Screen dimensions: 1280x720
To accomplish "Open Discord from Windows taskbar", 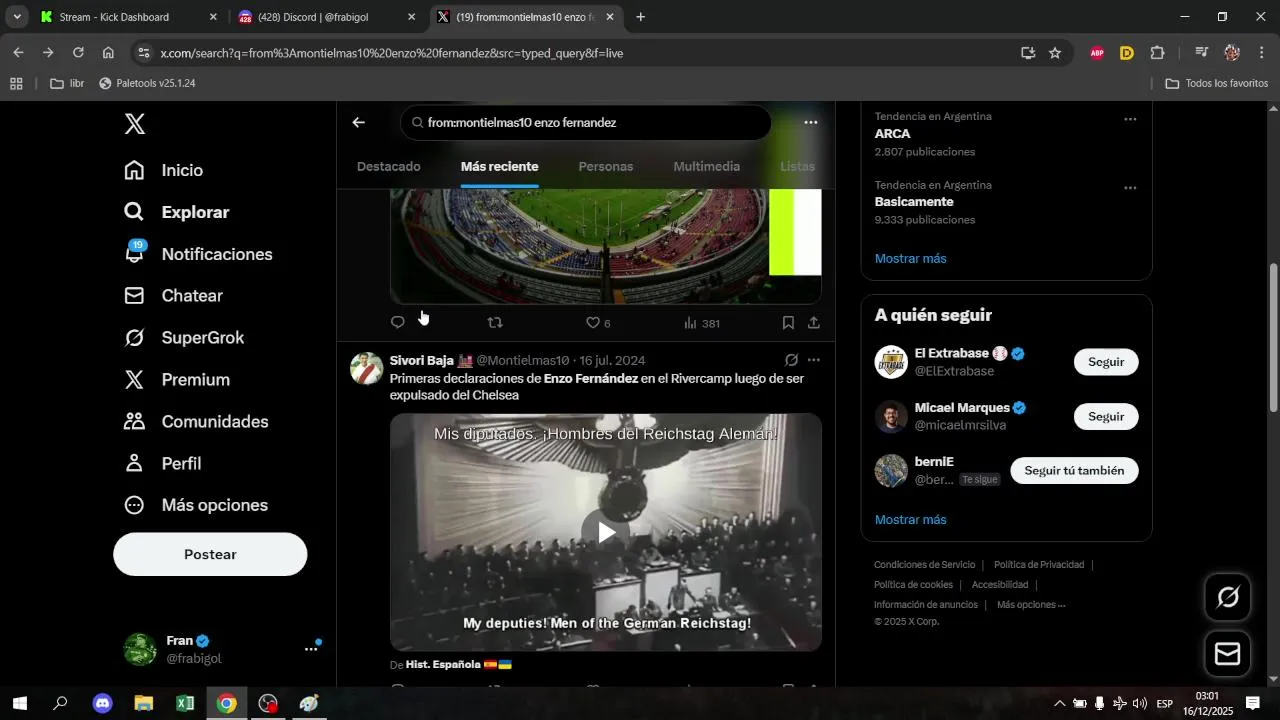I will pos(103,704).
